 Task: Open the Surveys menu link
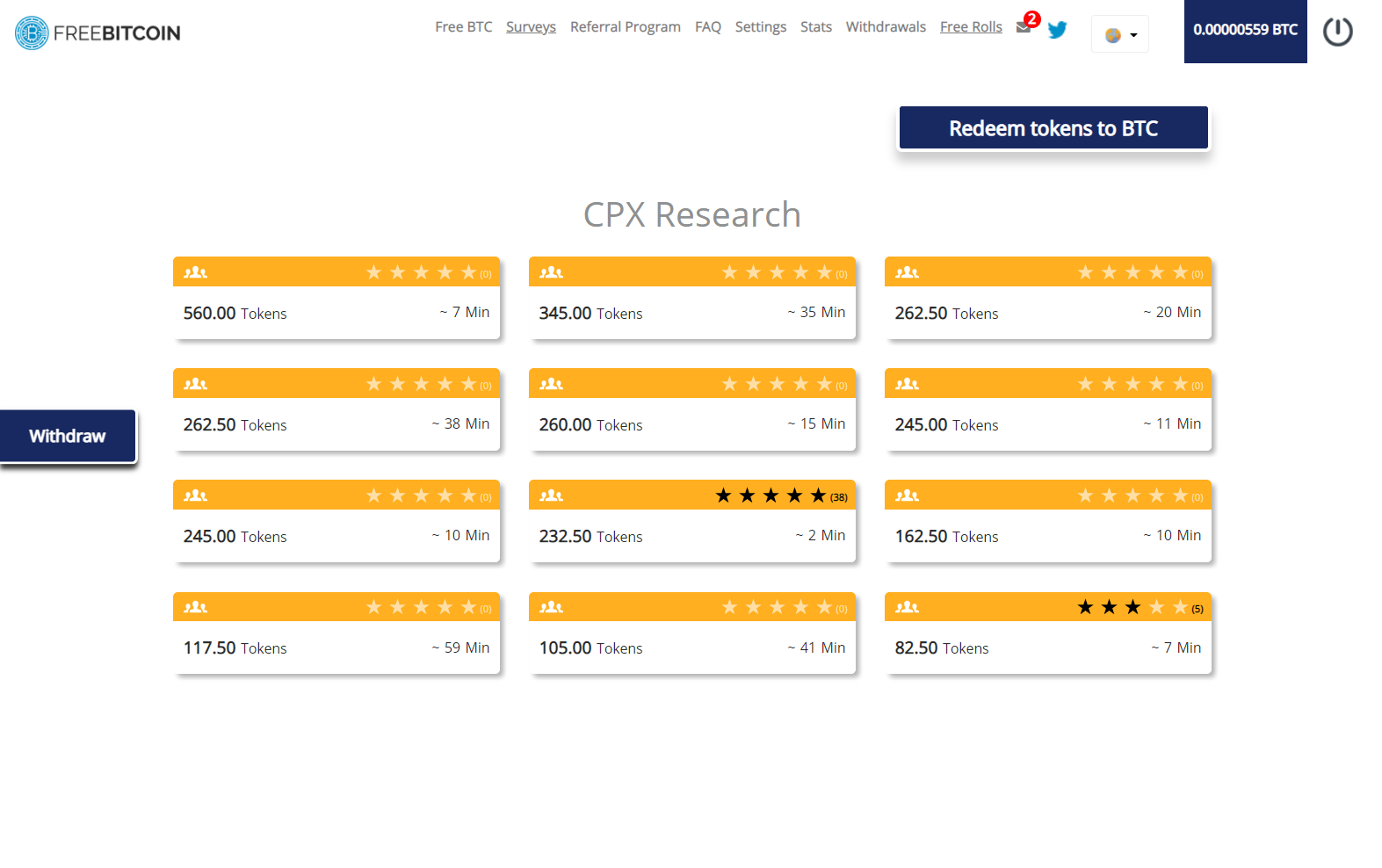click(x=531, y=27)
